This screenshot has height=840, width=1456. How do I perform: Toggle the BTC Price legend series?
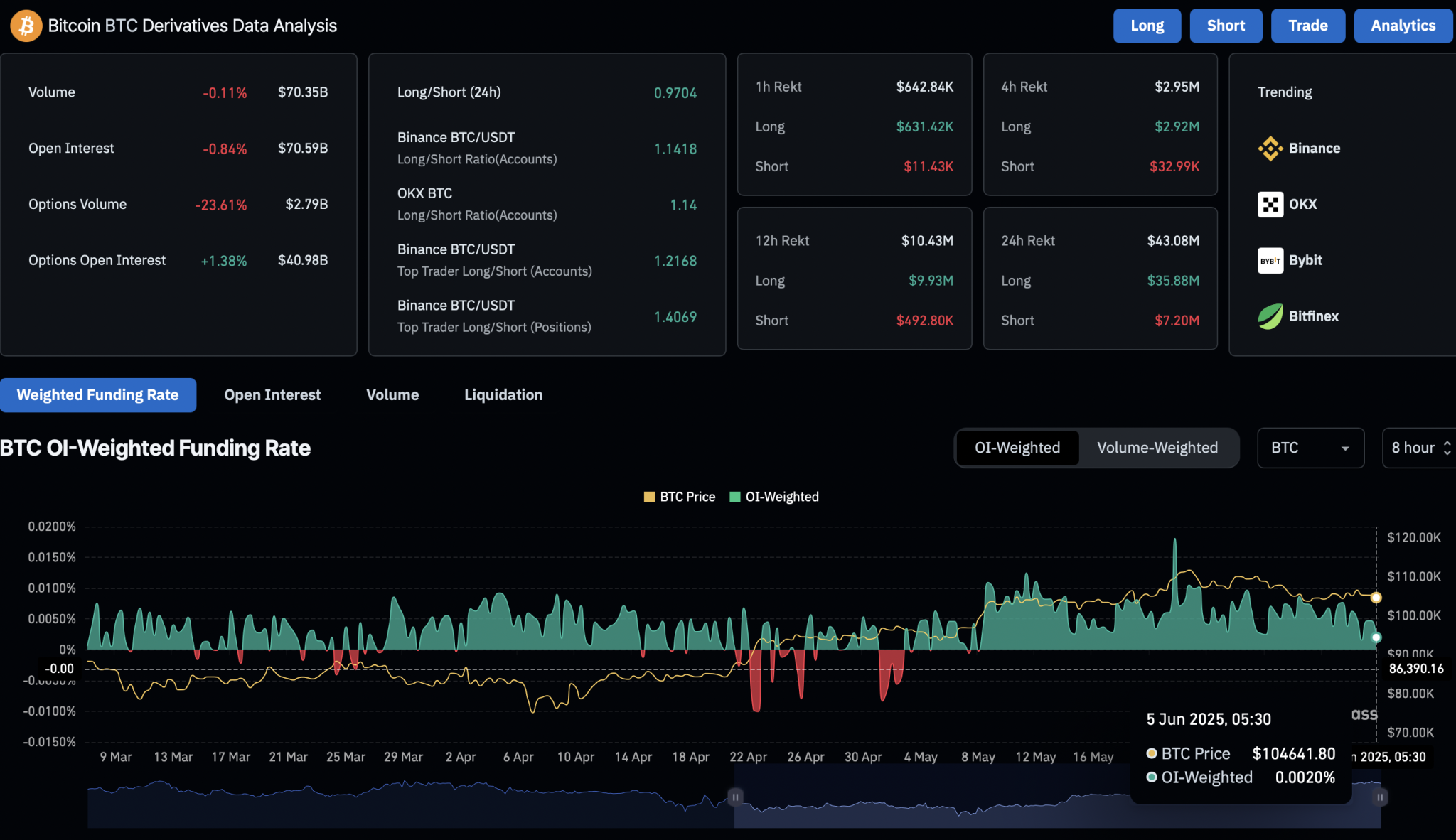click(680, 497)
